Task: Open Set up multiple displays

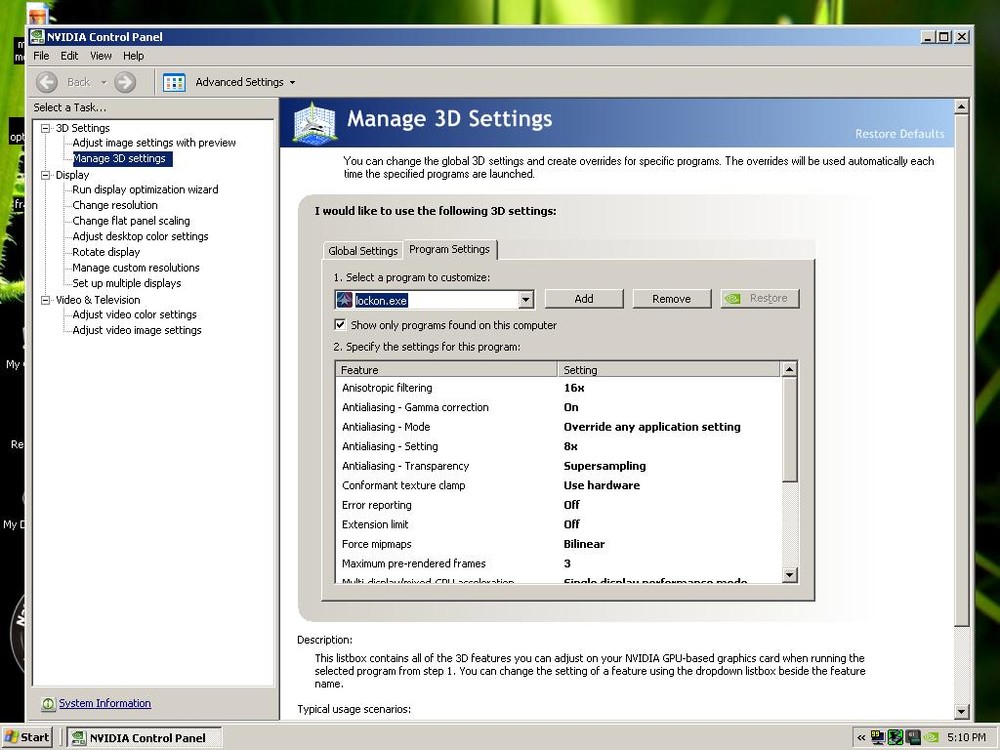Action: point(126,283)
